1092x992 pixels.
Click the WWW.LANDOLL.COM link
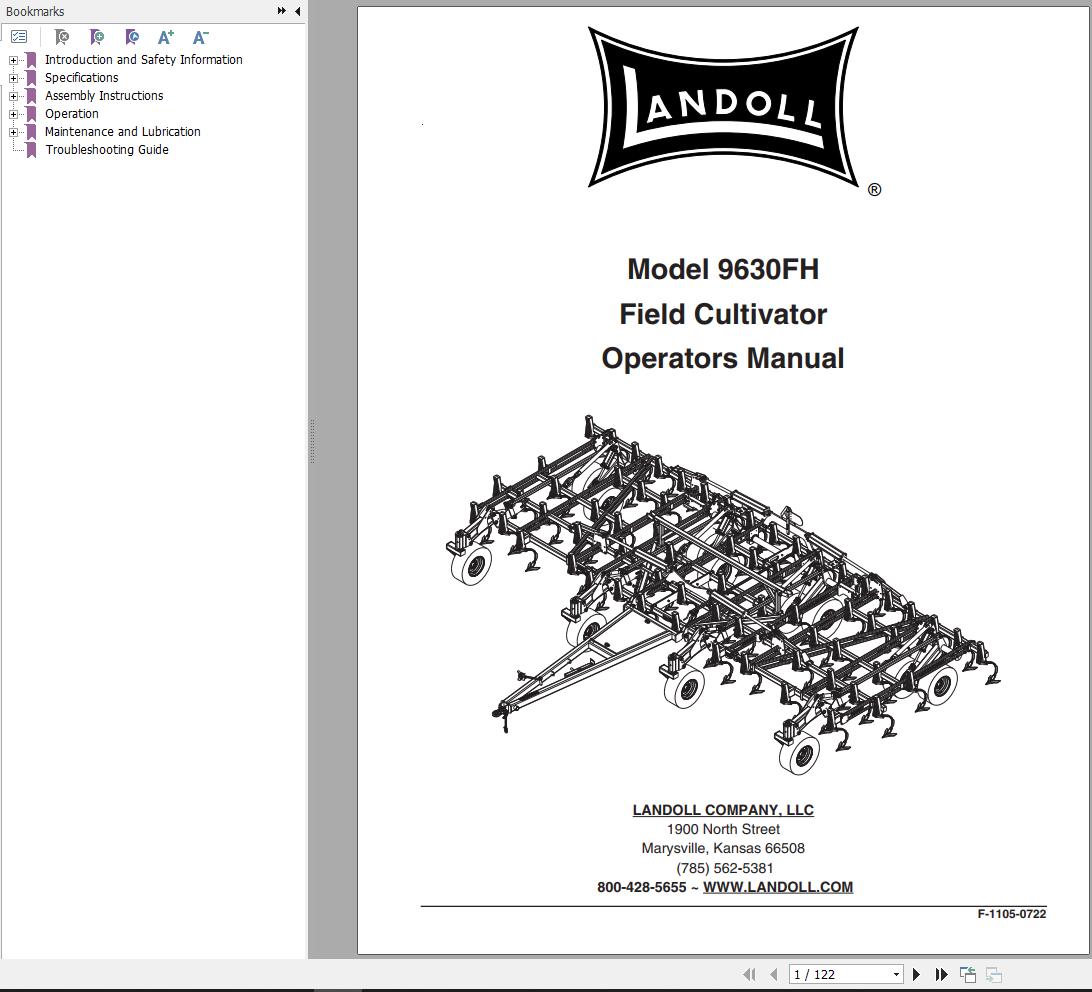[x=778, y=887]
